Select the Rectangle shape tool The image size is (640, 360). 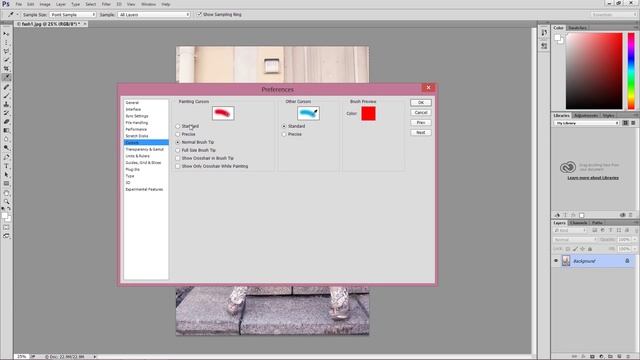tap(6, 184)
